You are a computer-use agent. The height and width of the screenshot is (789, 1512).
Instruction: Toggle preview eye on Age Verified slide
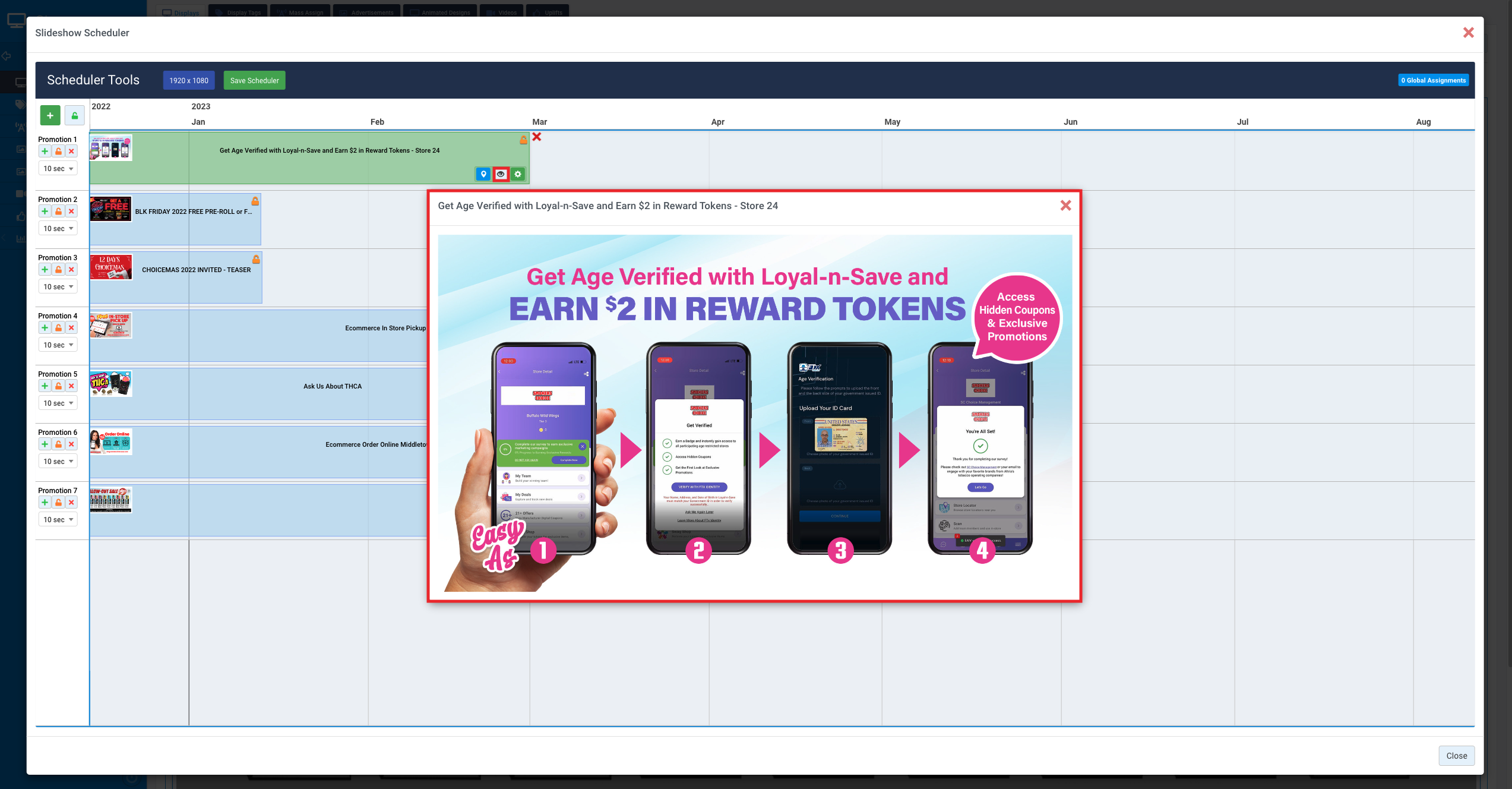coord(501,174)
